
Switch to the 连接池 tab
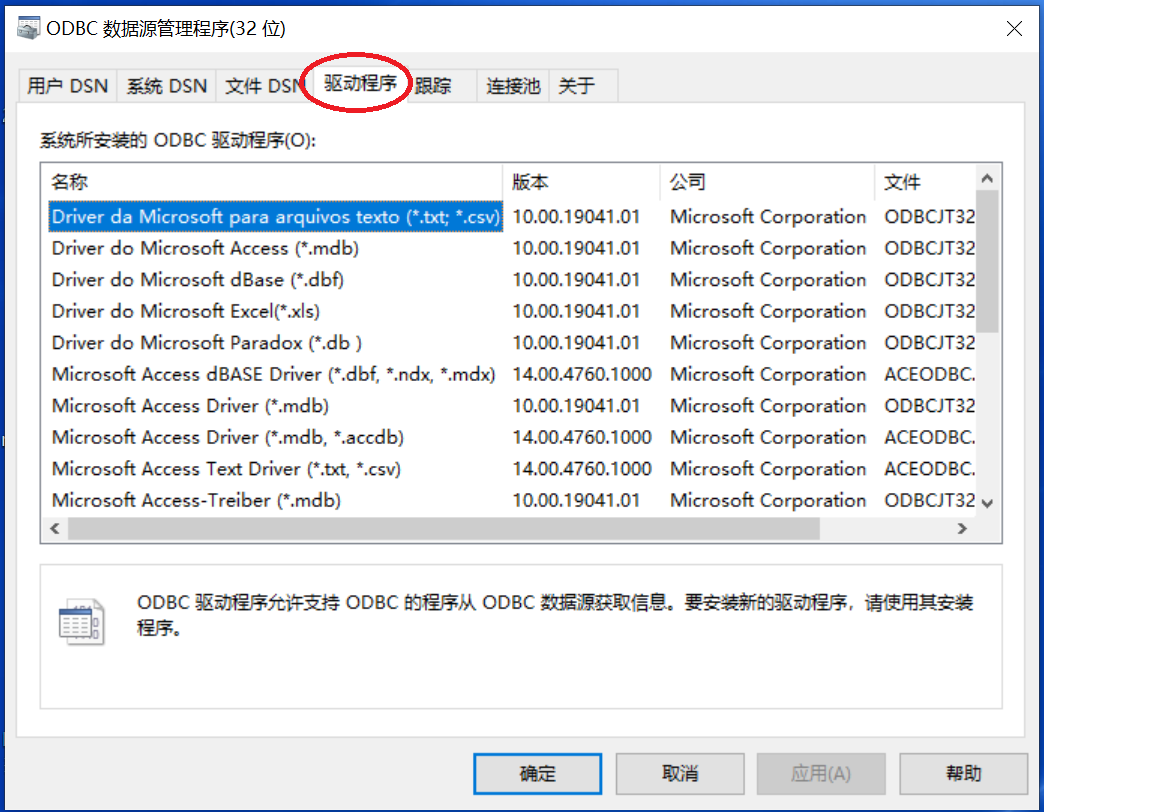click(513, 86)
